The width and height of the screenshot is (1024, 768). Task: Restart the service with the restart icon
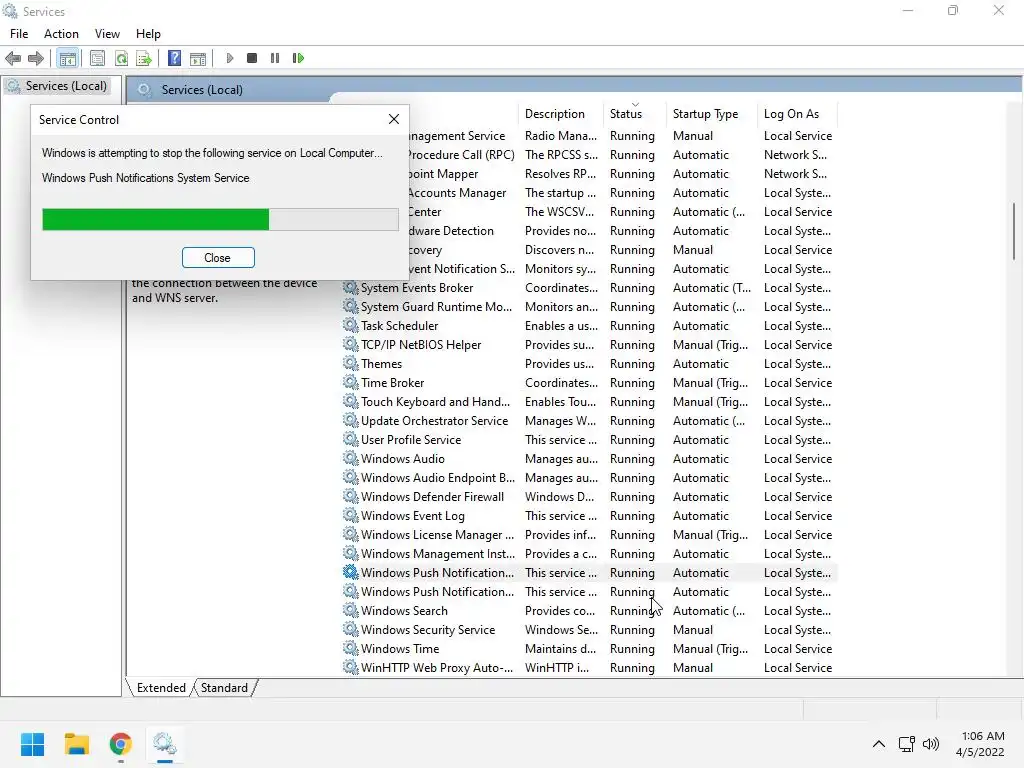pyautogui.click(x=298, y=58)
